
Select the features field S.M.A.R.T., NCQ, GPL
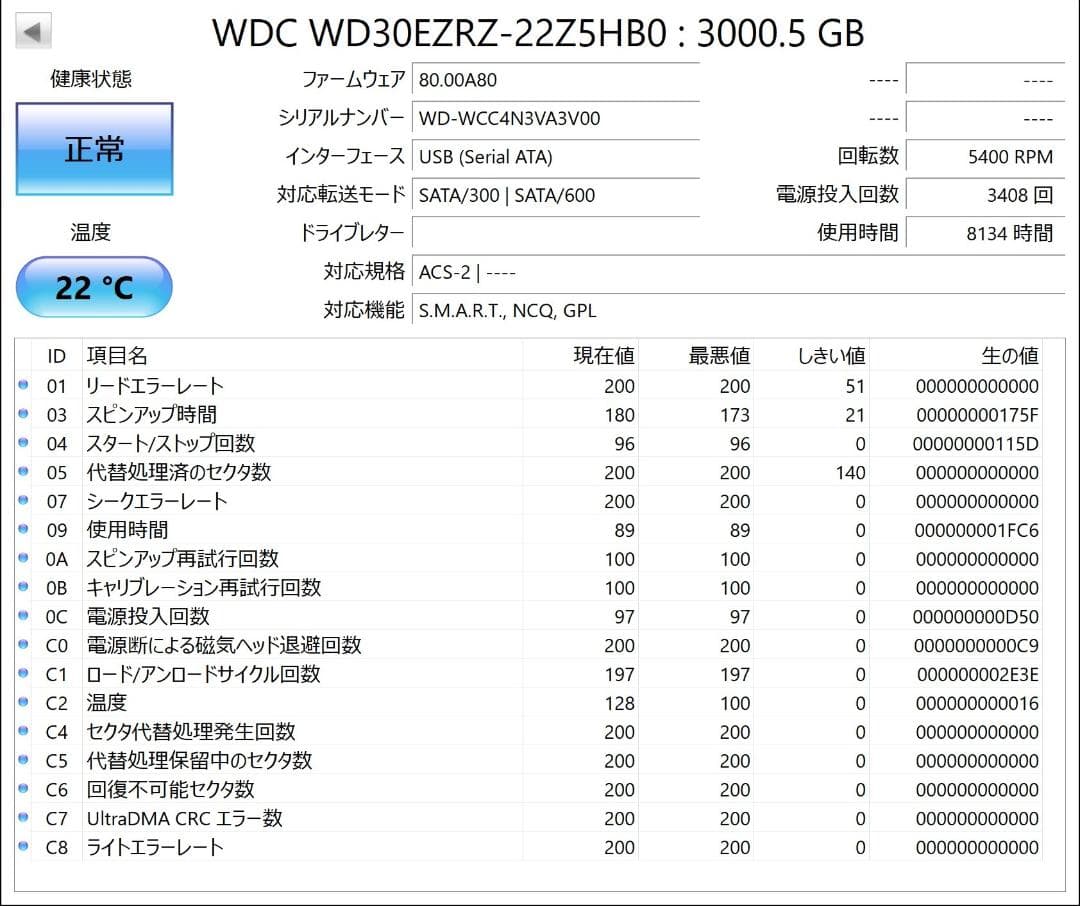[738, 311]
